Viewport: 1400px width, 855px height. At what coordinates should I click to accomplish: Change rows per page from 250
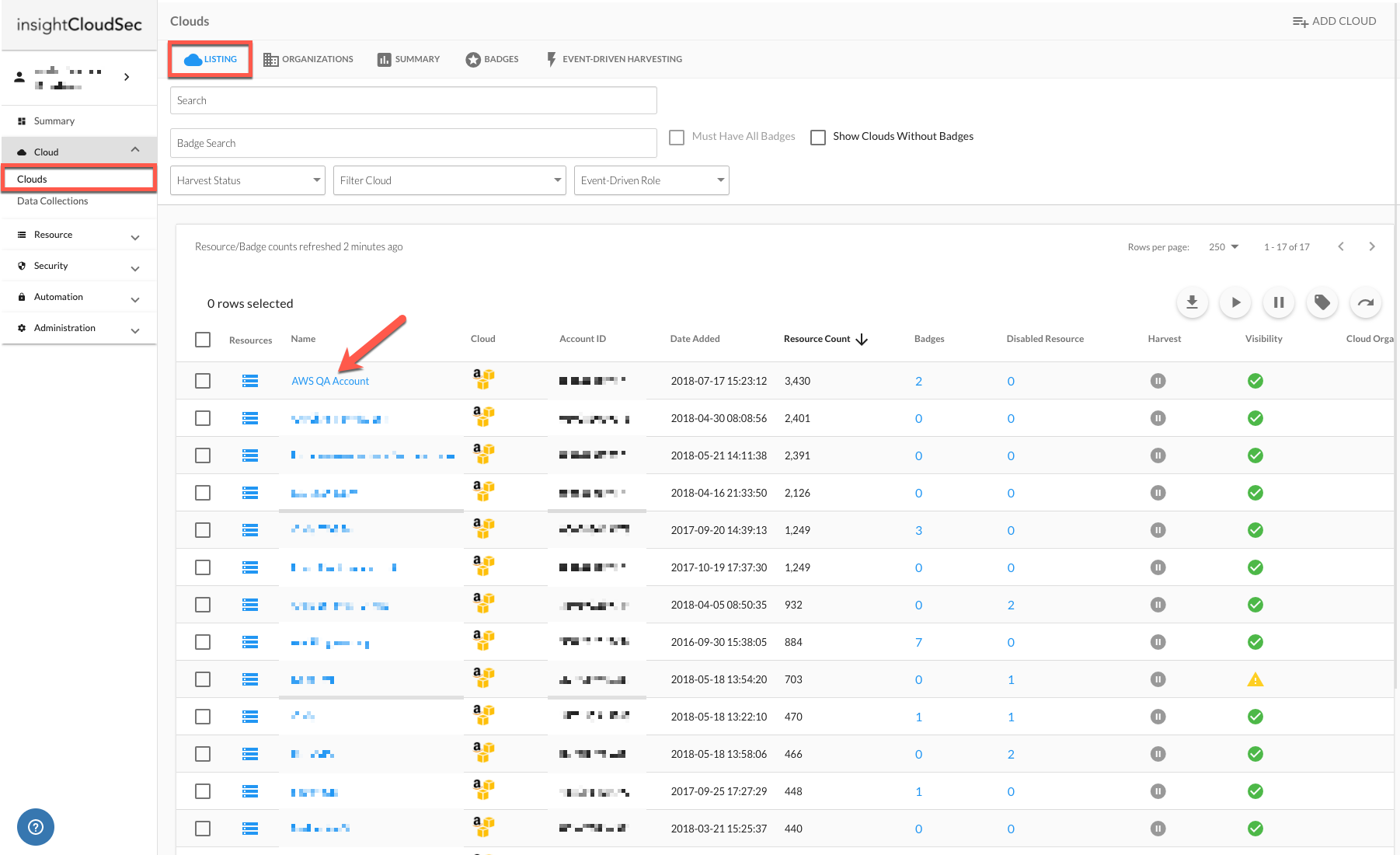pyautogui.click(x=1224, y=247)
